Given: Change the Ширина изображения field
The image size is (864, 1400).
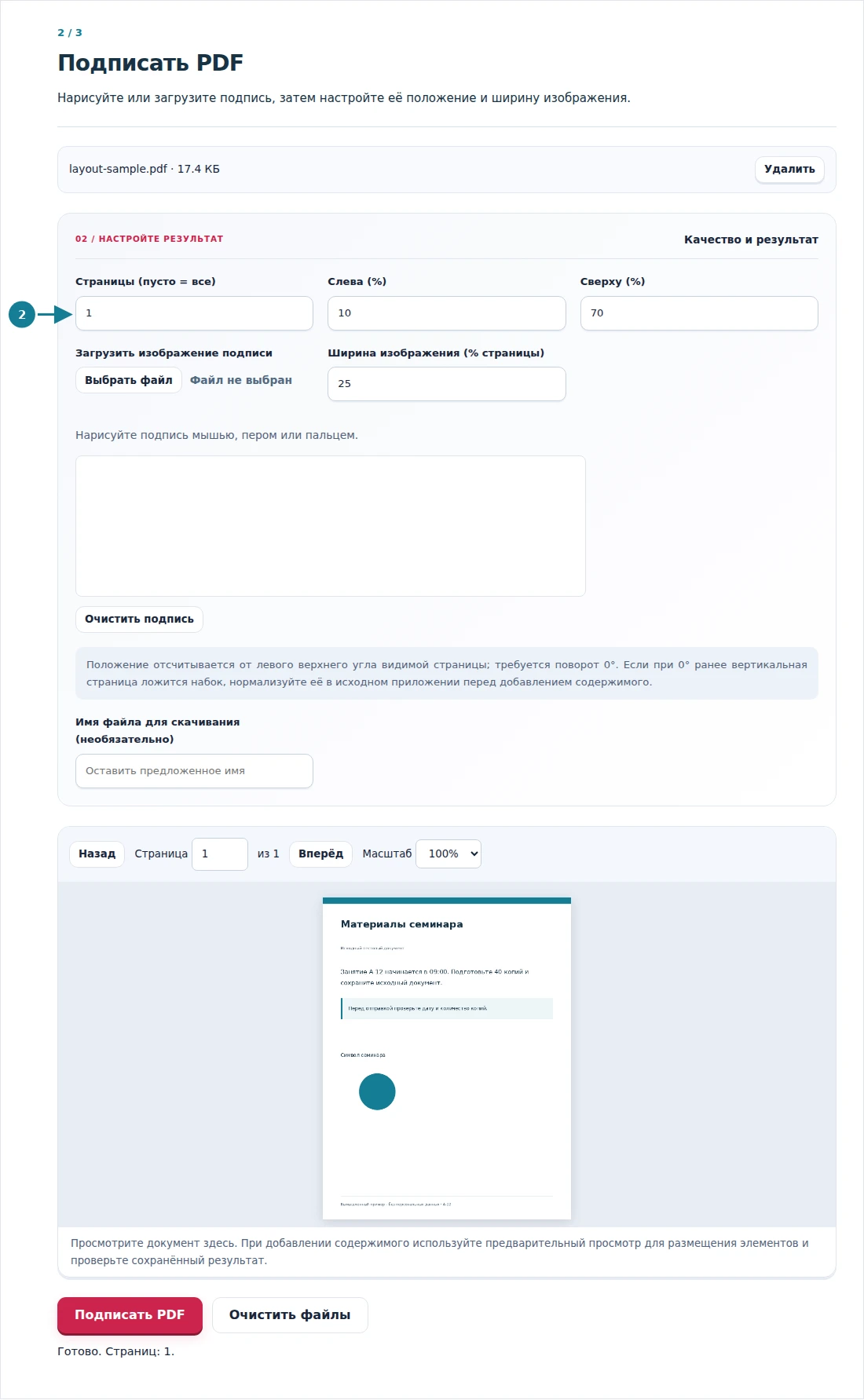Looking at the screenshot, I should pyautogui.click(x=446, y=384).
